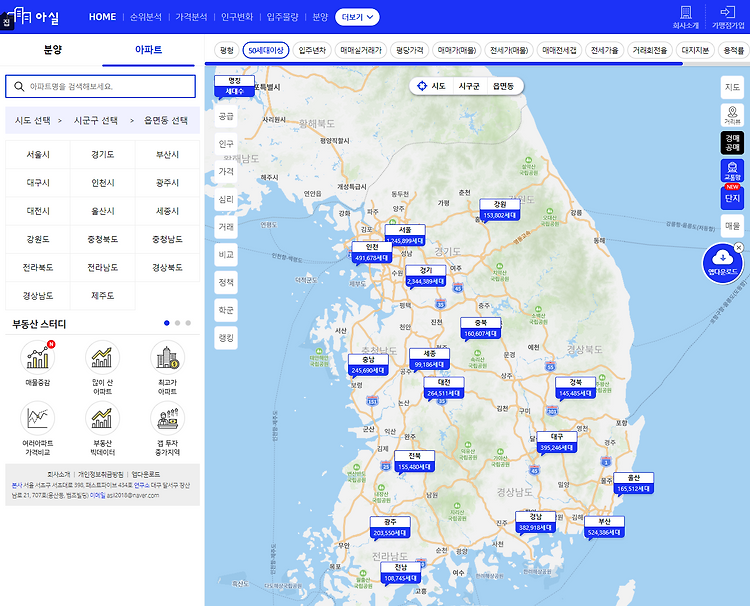Click the 거리뷰 street view pin icon
The height and width of the screenshot is (606, 750).
click(x=733, y=113)
